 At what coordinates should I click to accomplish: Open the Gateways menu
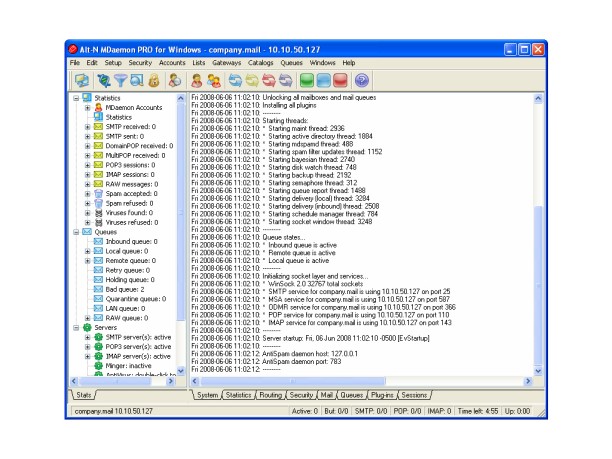pyautogui.click(x=226, y=62)
